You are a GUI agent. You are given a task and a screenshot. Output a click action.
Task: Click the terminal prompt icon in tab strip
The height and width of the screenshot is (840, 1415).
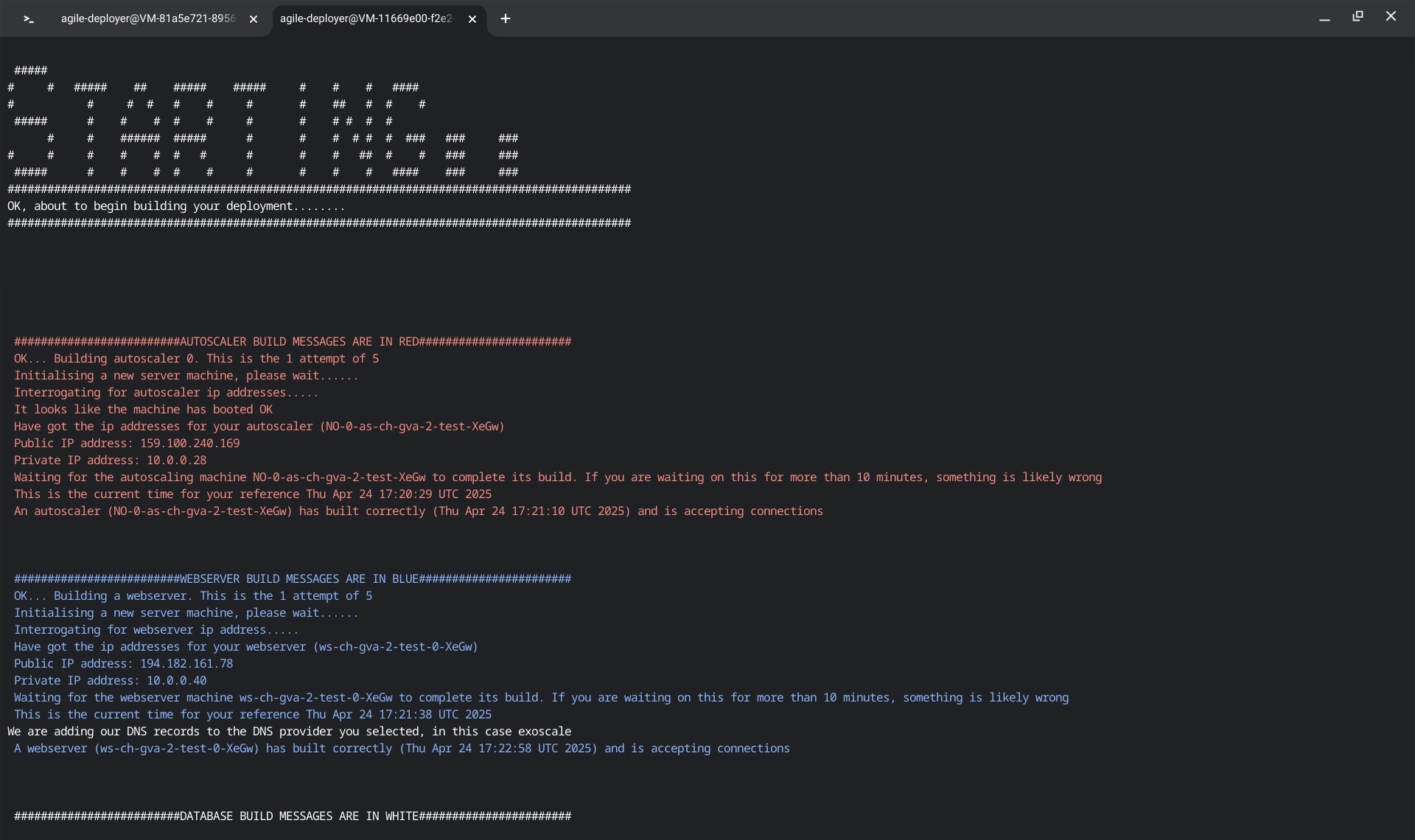coord(29,19)
